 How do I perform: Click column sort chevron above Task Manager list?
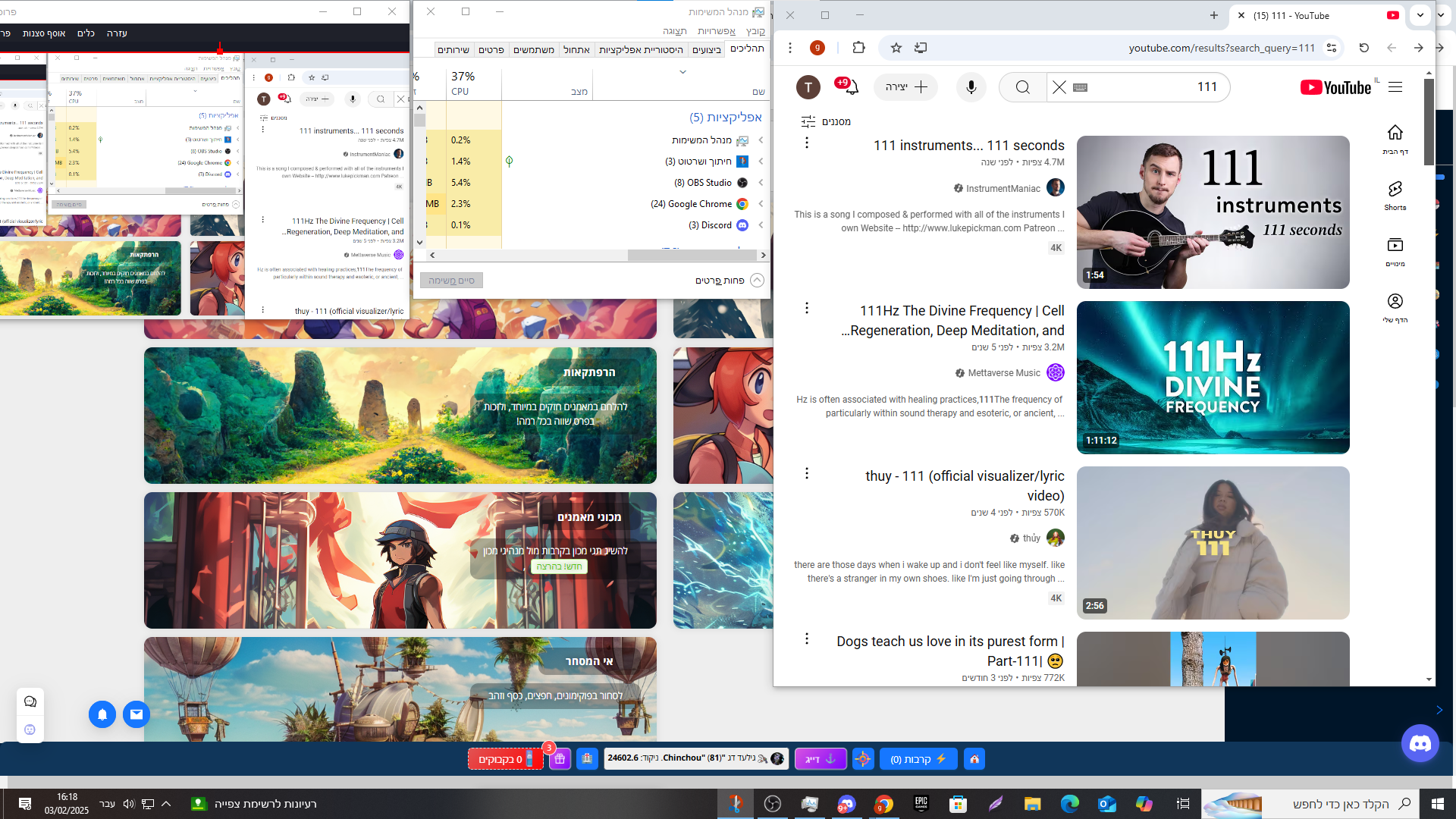point(682,72)
